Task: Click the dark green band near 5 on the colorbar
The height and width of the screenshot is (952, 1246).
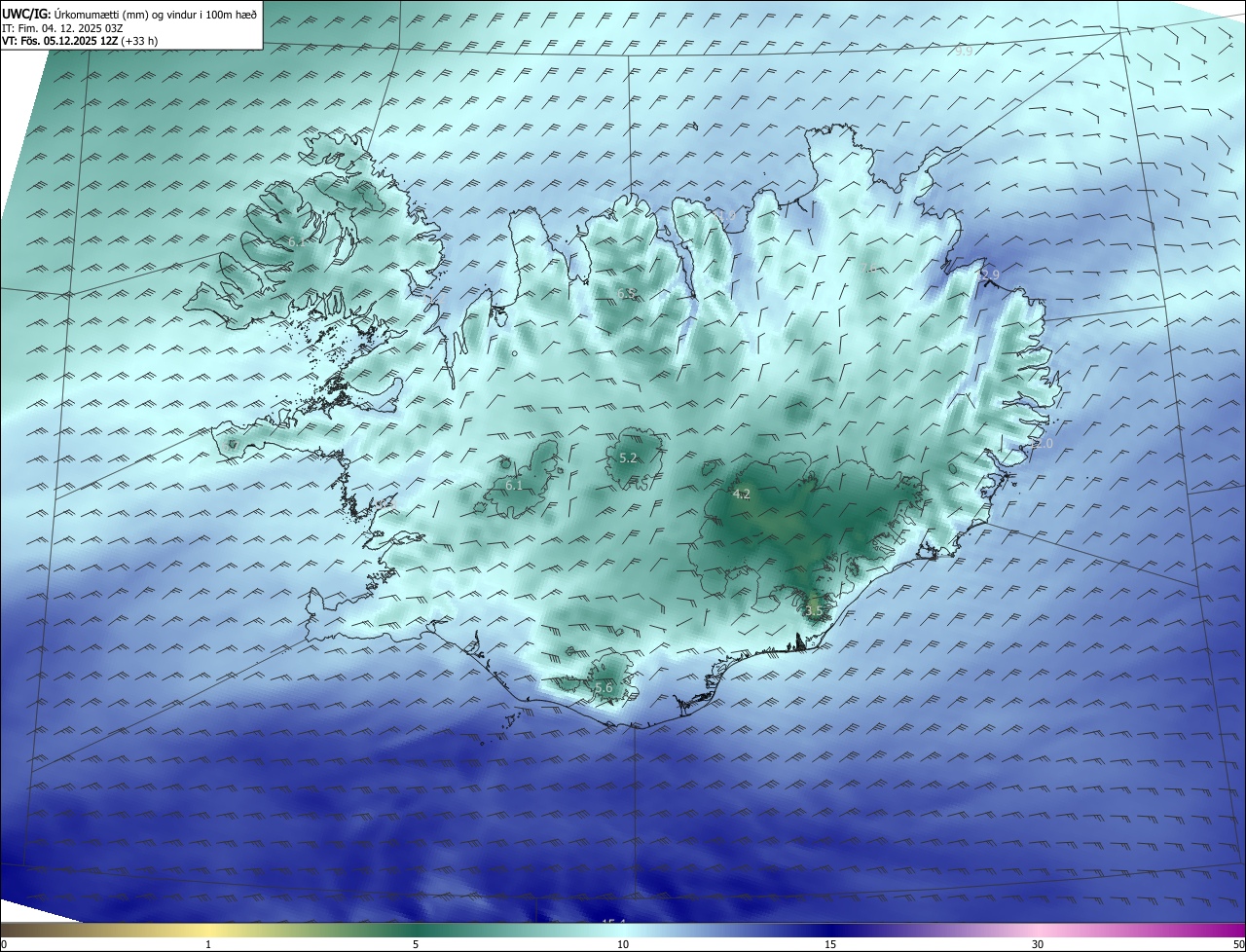Action: pos(416,930)
